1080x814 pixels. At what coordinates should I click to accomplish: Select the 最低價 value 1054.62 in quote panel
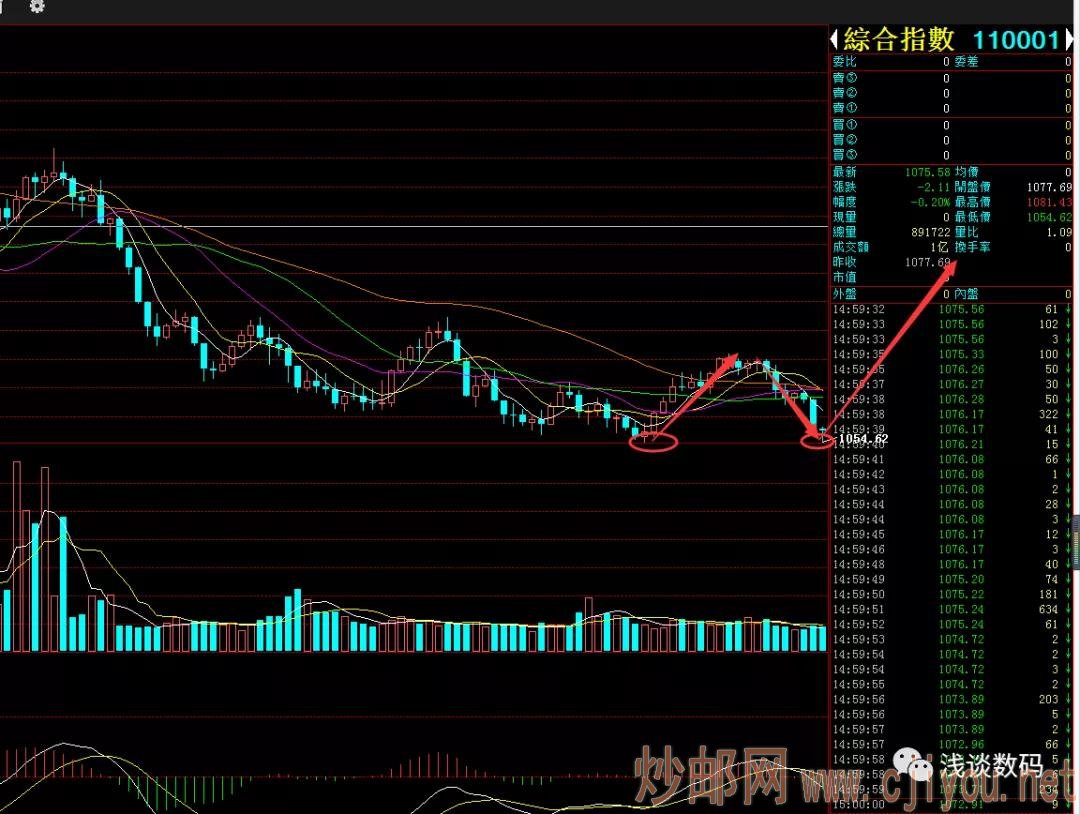(1049, 217)
